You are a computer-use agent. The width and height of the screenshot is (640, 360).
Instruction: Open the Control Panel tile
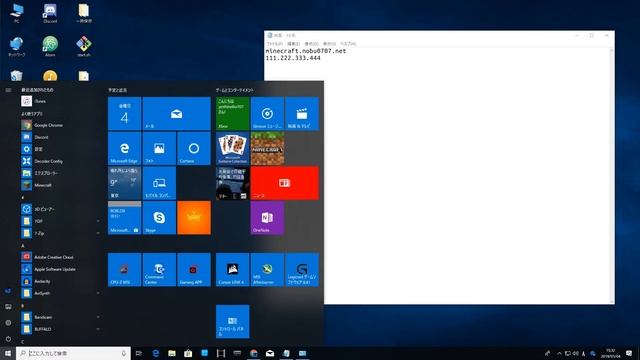[x=233, y=322]
